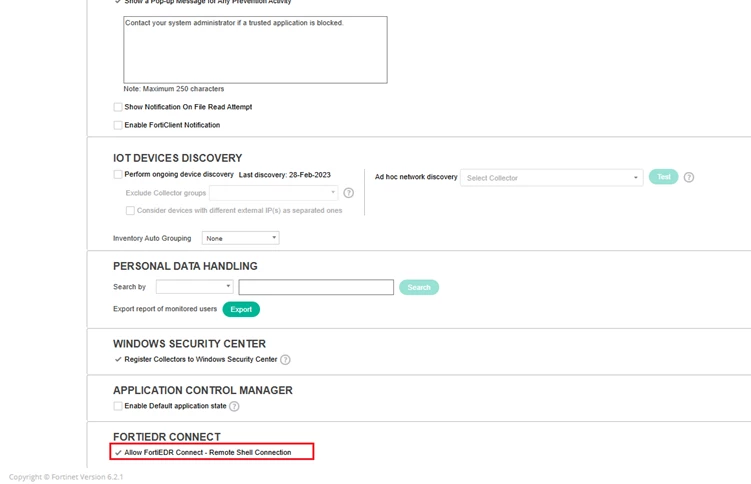Click the Inventory Auto Grouping label

(152, 238)
